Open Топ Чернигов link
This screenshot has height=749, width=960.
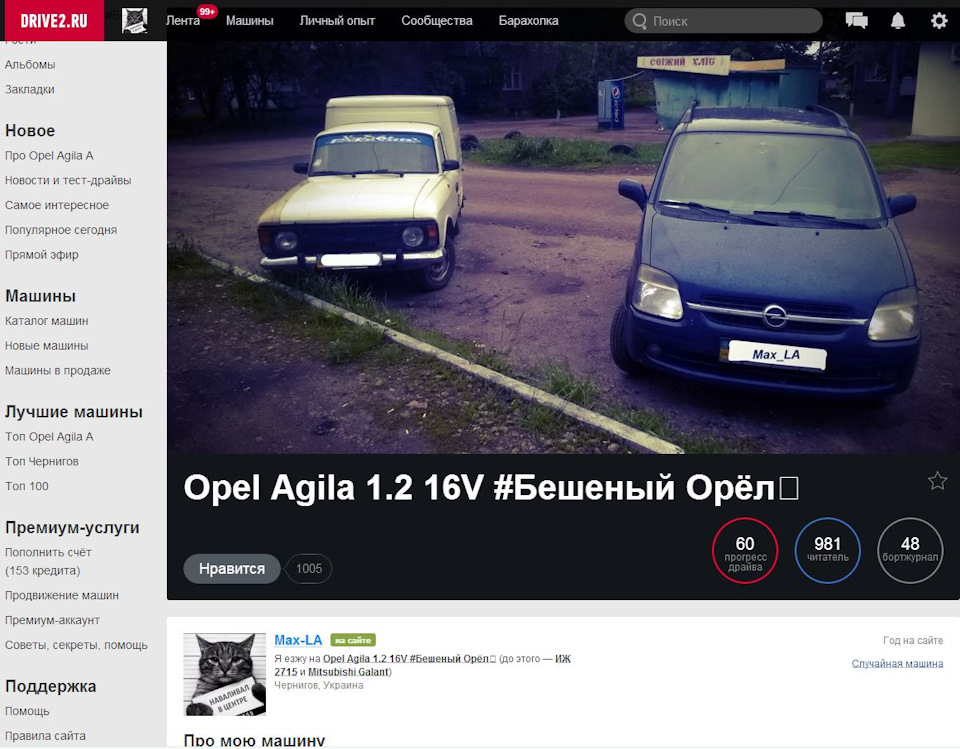click(x=42, y=461)
